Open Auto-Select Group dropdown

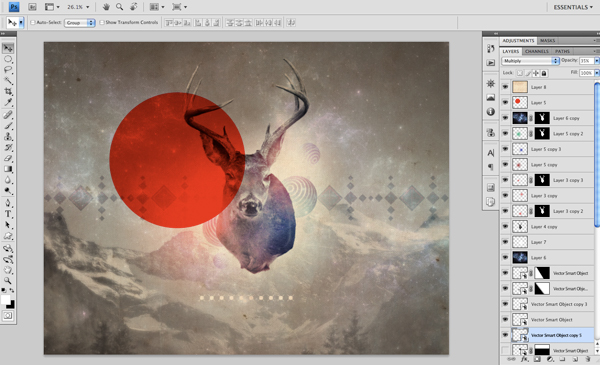click(x=80, y=23)
